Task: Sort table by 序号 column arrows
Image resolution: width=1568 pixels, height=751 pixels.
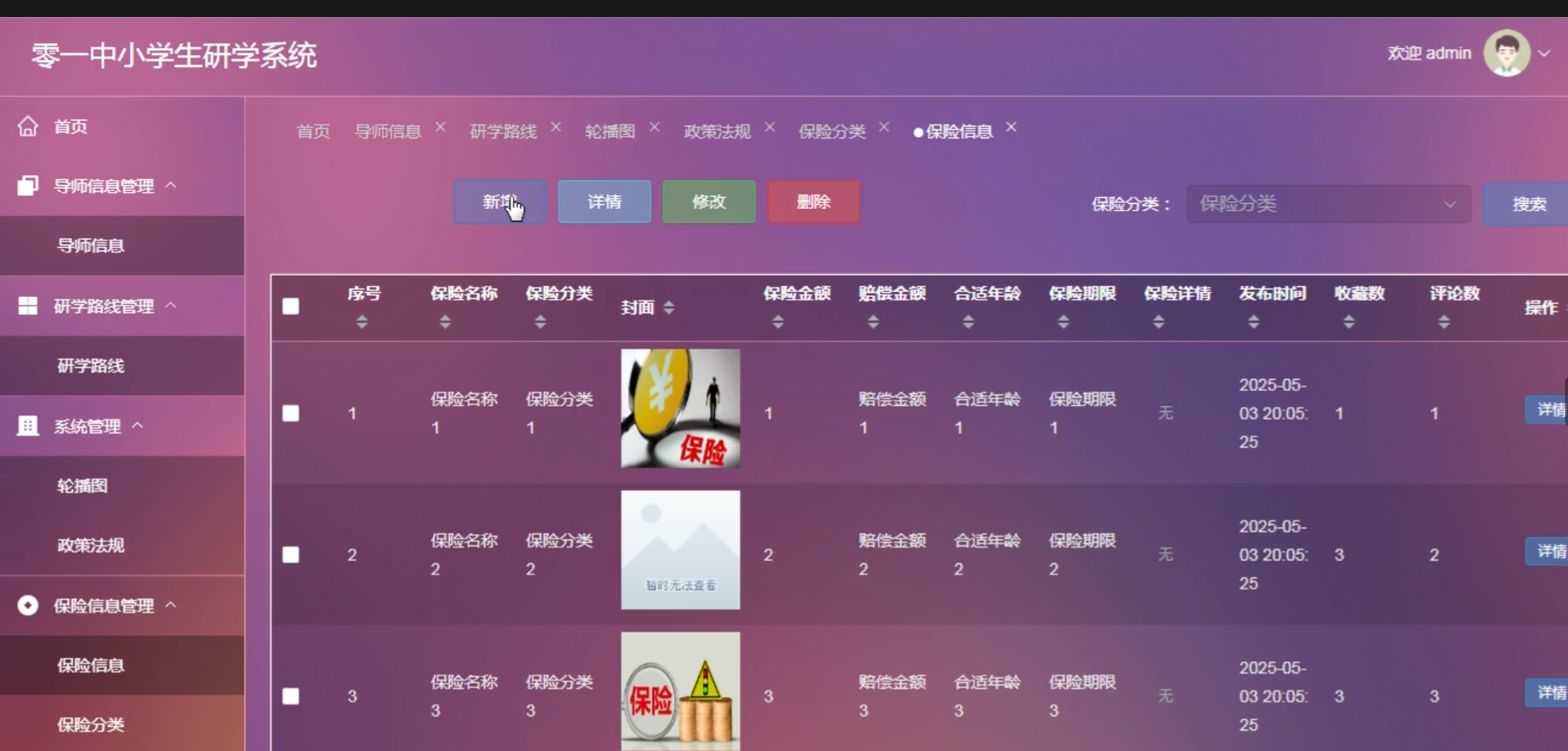Action: [362, 322]
